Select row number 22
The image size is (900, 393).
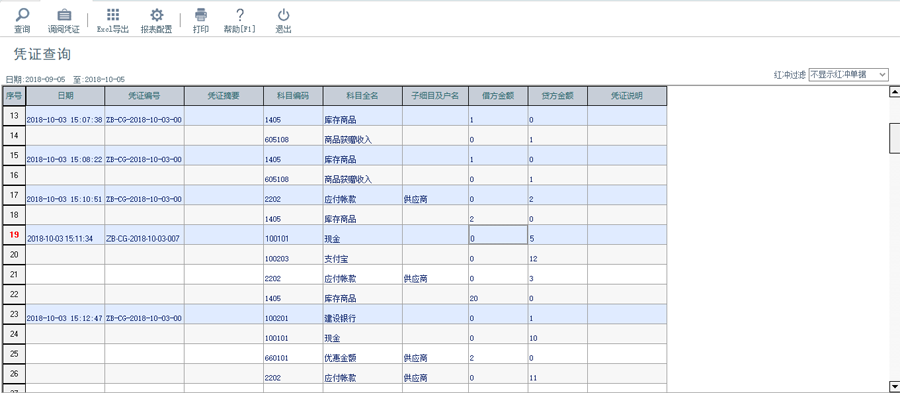[x=14, y=294]
